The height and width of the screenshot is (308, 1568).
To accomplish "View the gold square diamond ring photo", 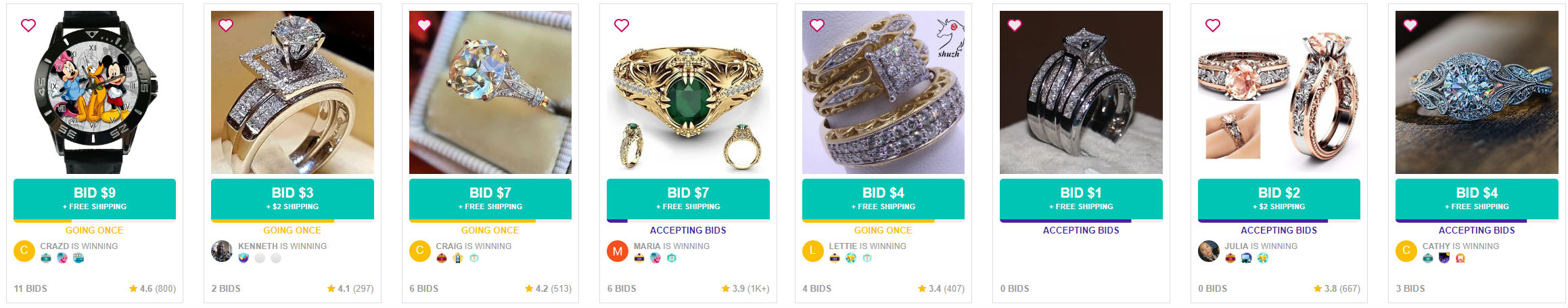I will pyautogui.click(x=883, y=92).
